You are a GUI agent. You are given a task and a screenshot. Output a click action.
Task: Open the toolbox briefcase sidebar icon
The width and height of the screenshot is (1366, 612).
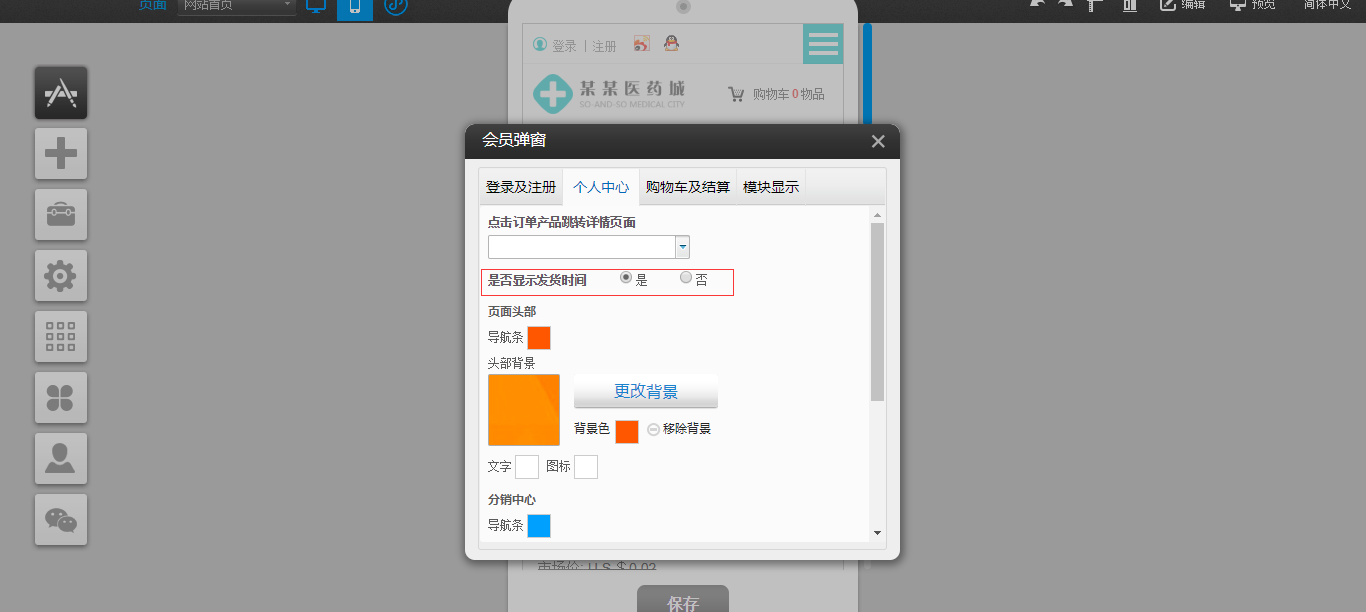tap(61, 215)
